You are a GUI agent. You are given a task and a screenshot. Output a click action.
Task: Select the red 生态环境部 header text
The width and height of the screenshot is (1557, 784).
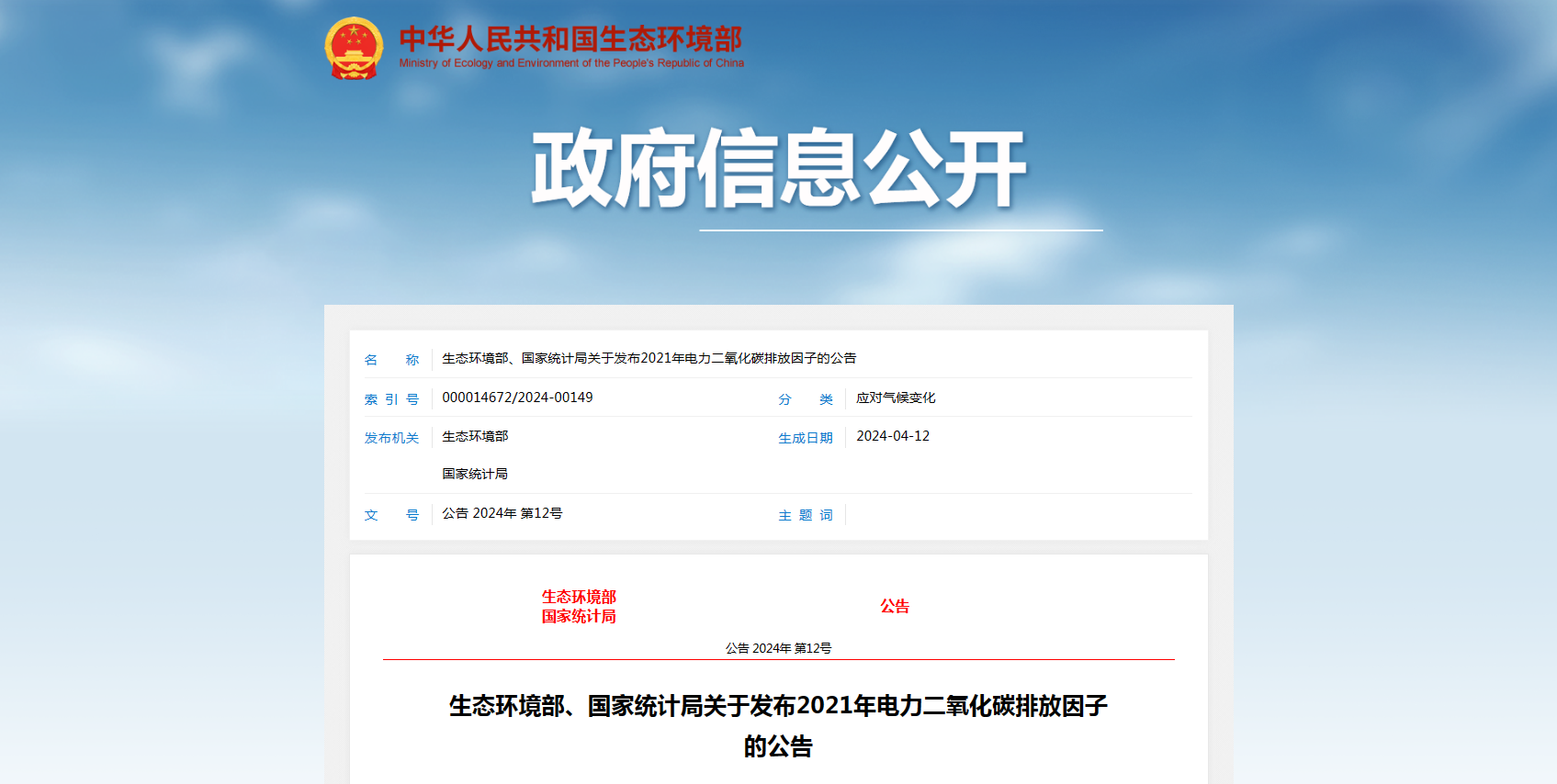point(579,597)
